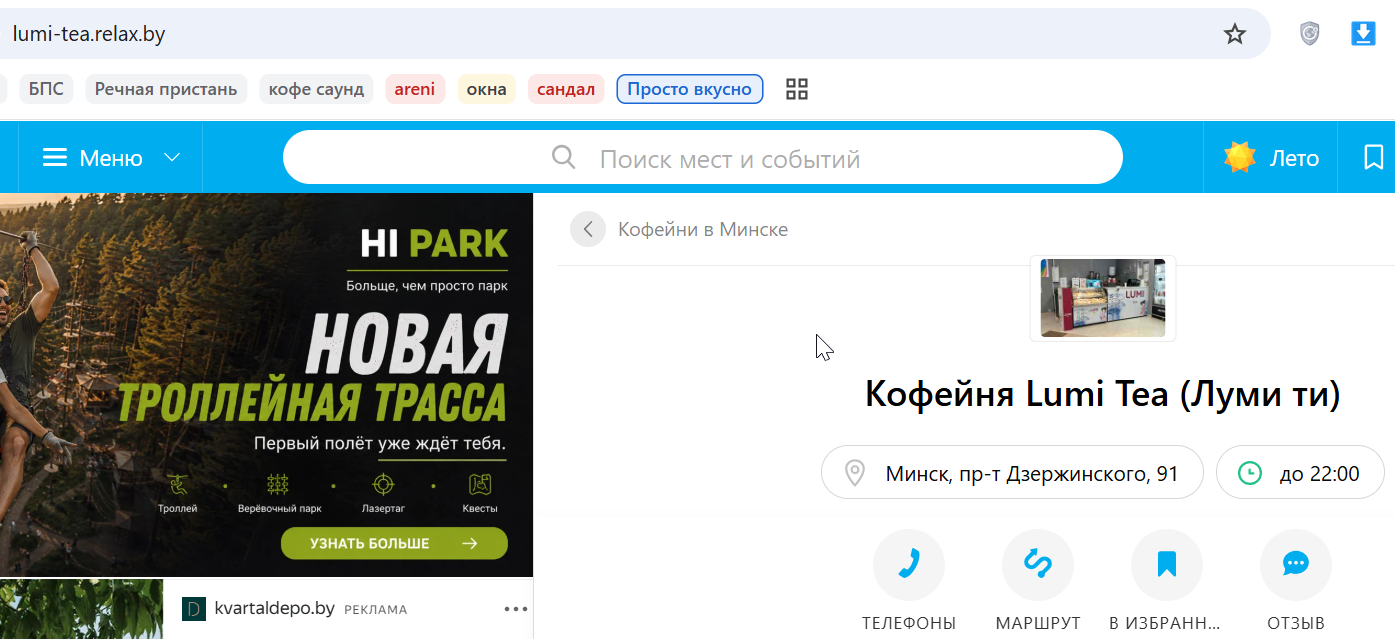Viewport: 1395px width, 639px height.
Task: Click the green foliage ad thumbnail
Action: pos(81,609)
